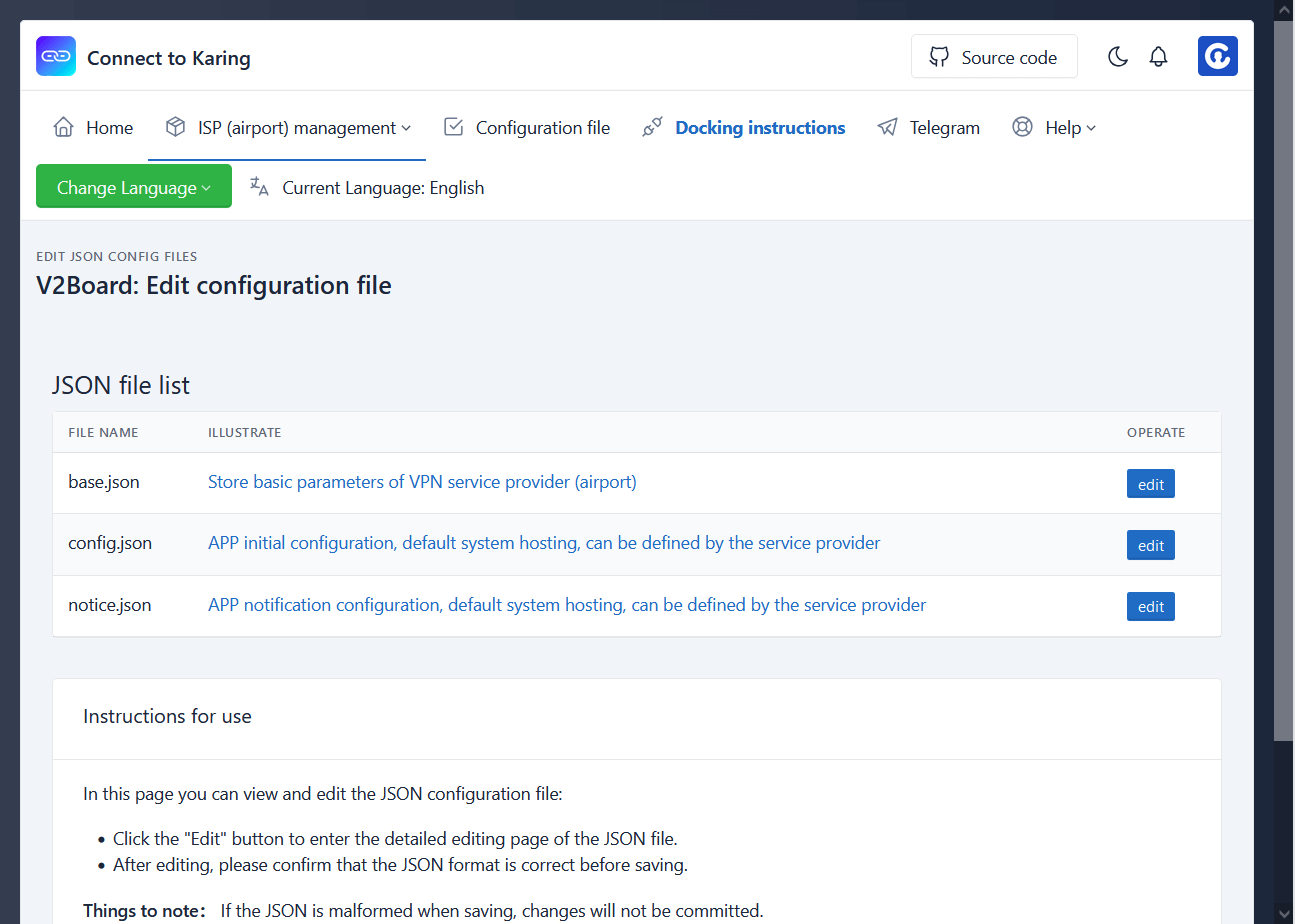Open the Configuration file tab

(x=542, y=128)
